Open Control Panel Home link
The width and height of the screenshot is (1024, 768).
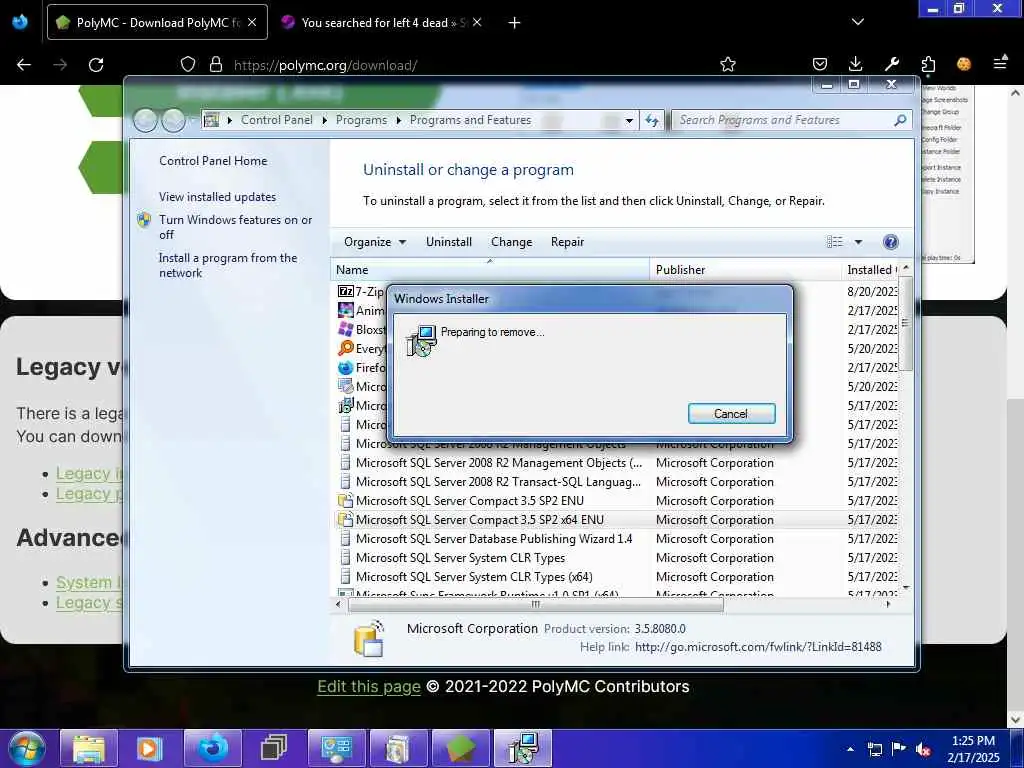click(213, 161)
